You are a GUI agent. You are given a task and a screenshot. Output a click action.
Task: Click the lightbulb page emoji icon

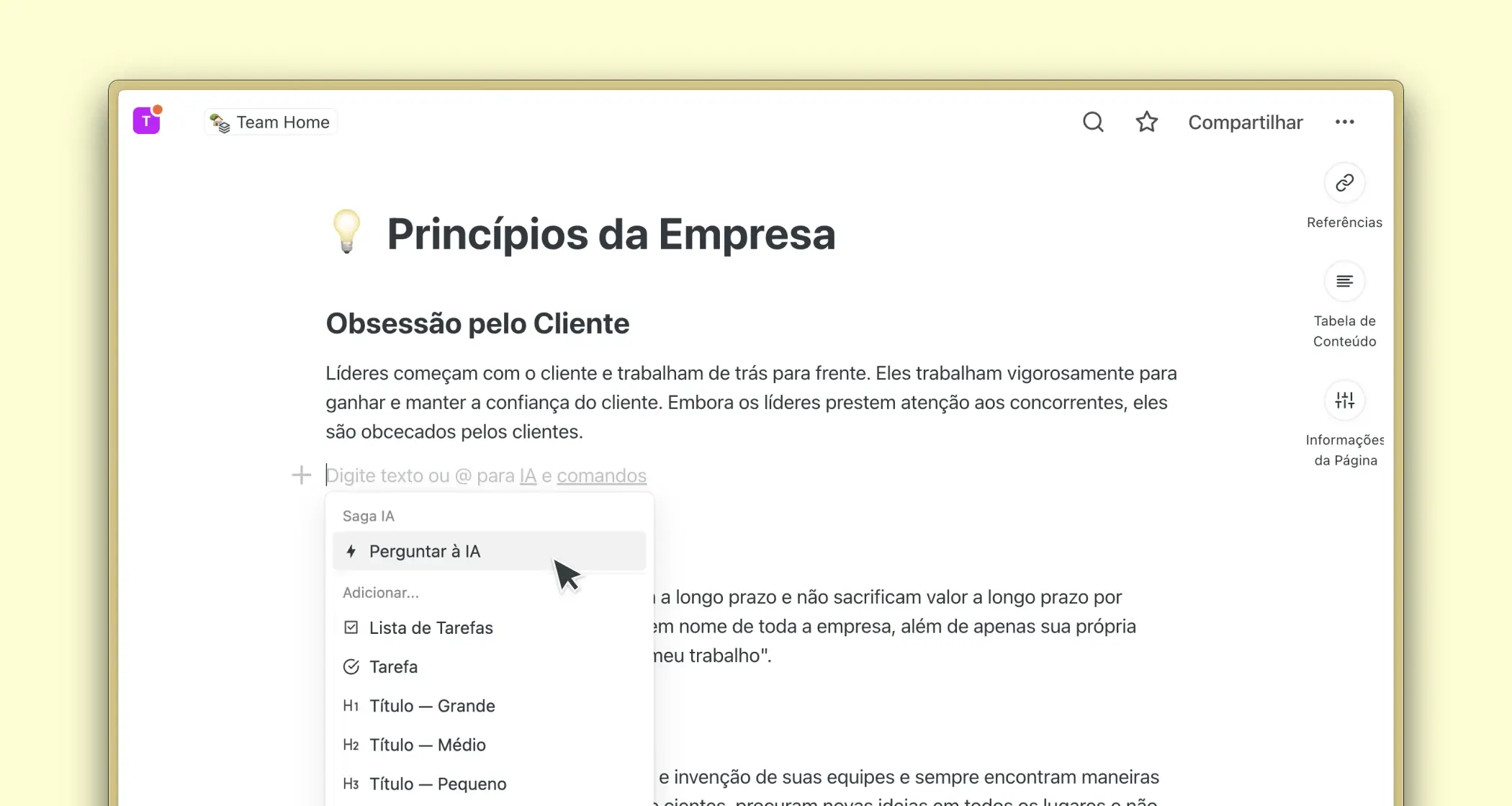(346, 233)
